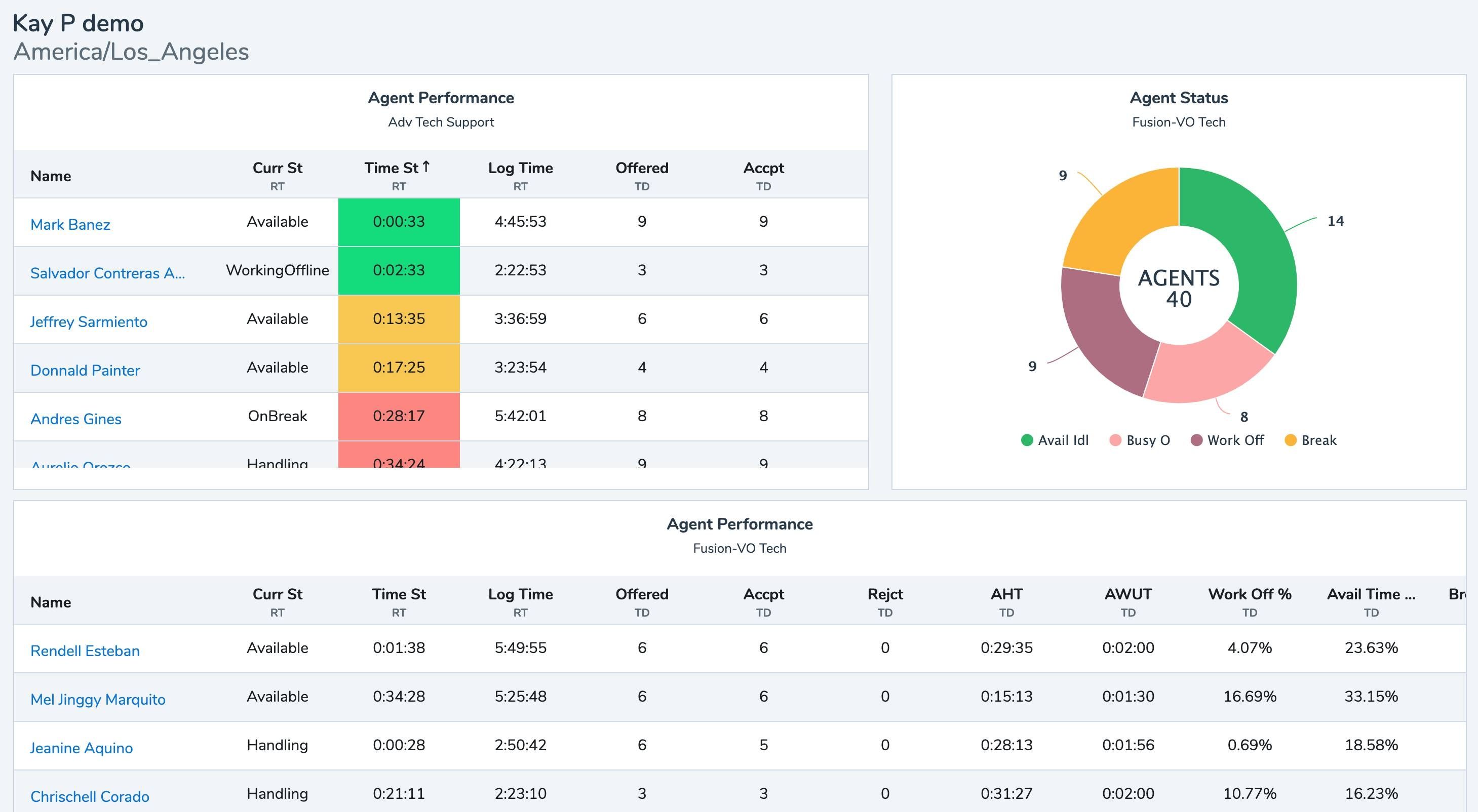Sort Fusion-VO Tech table by Name header

[51, 602]
